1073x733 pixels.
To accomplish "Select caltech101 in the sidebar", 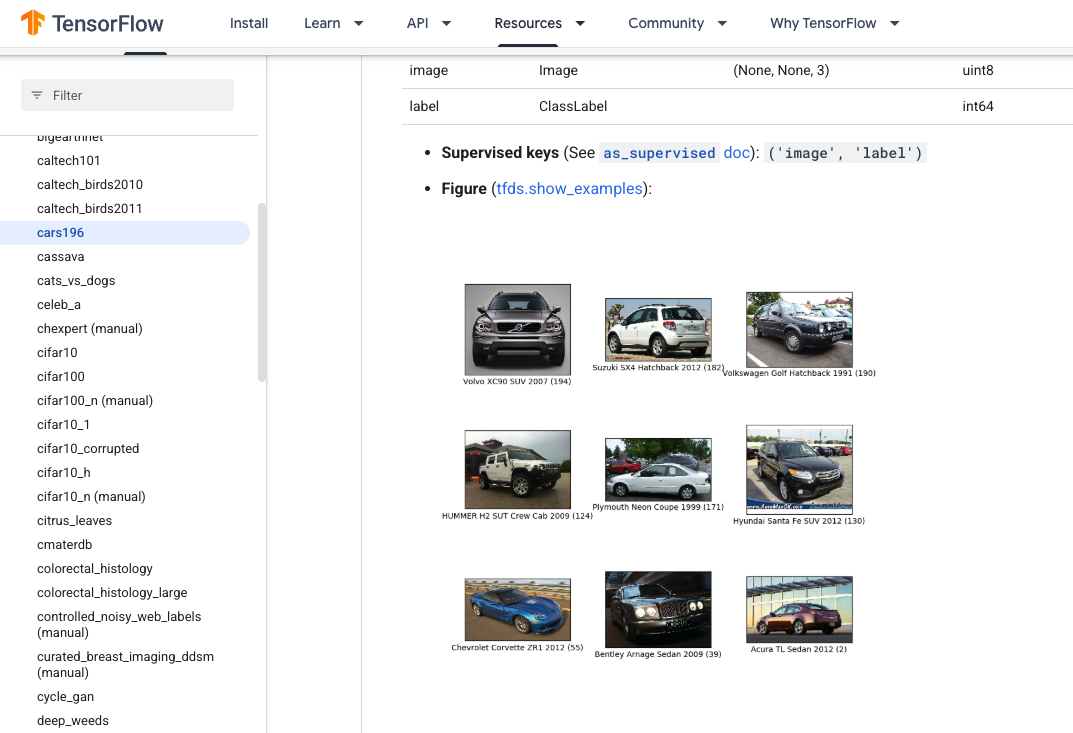I will click(x=68, y=161).
